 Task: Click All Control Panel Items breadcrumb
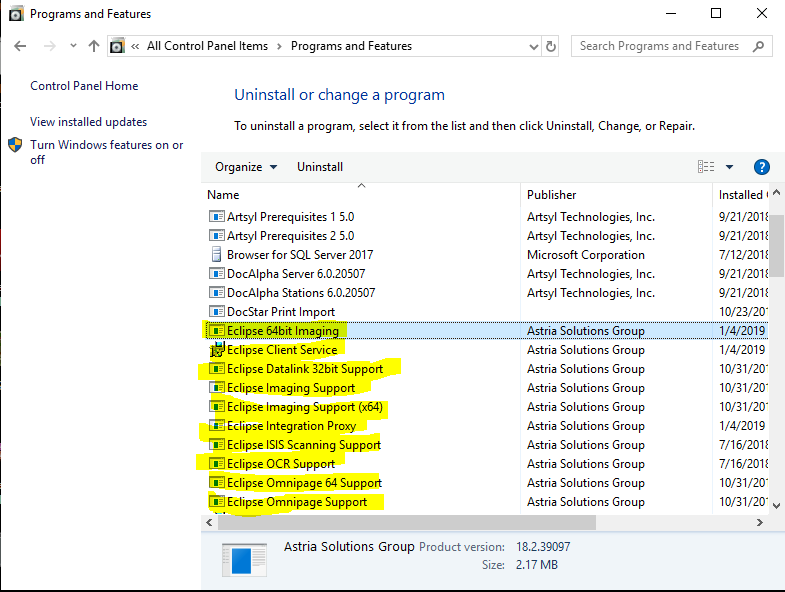[x=207, y=46]
